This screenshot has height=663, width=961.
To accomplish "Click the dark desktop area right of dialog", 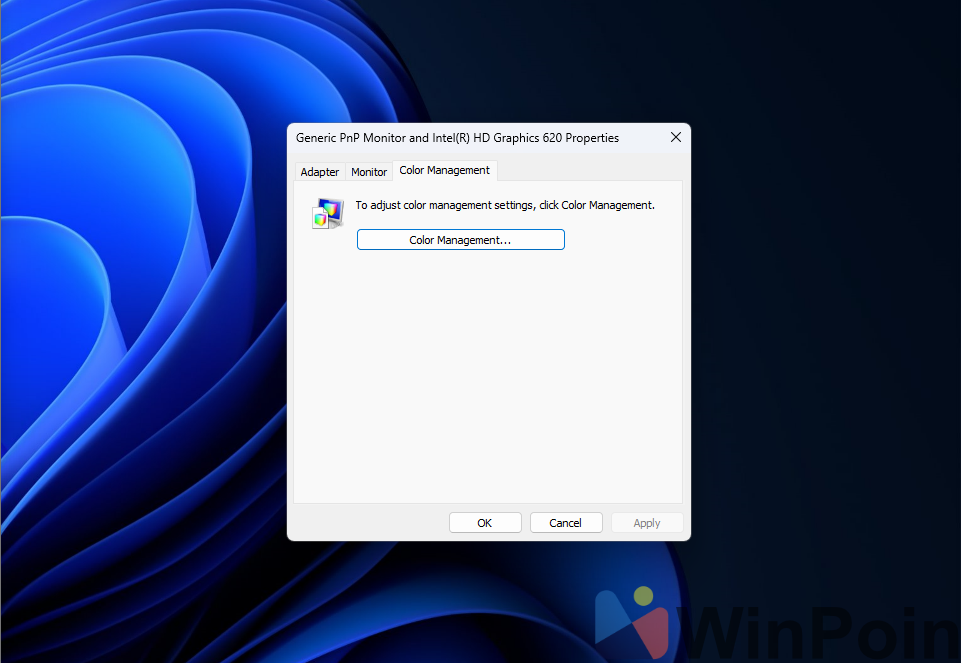I will pos(820,300).
